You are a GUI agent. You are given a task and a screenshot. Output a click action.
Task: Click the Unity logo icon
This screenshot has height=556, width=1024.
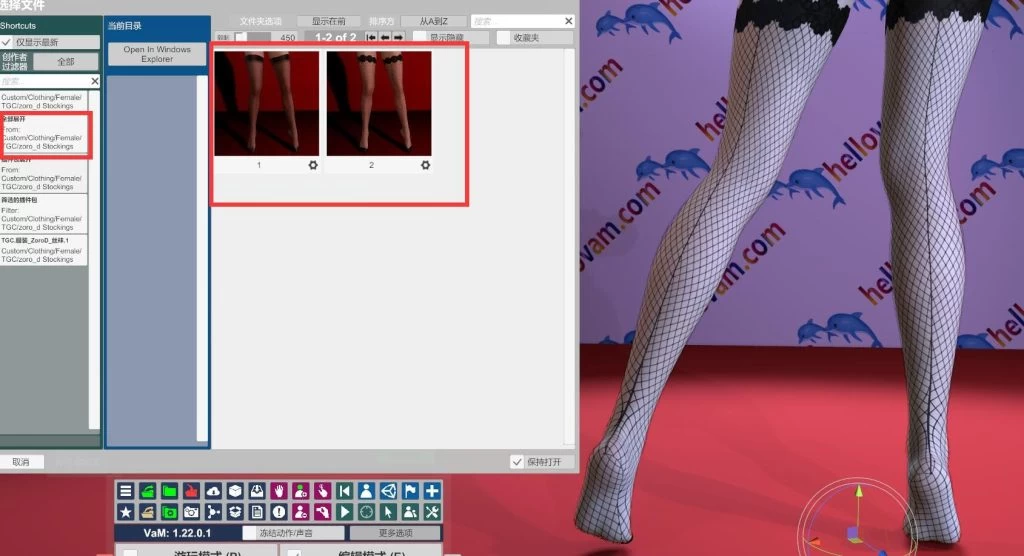tap(388, 490)
